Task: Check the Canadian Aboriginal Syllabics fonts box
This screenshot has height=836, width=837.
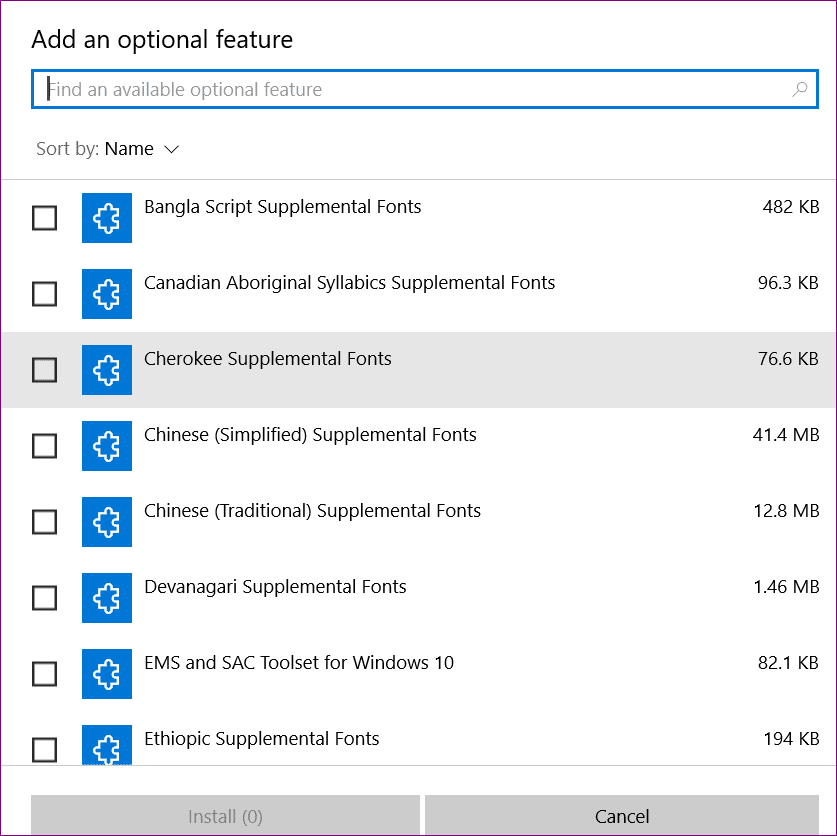Action: coord(44,294)
